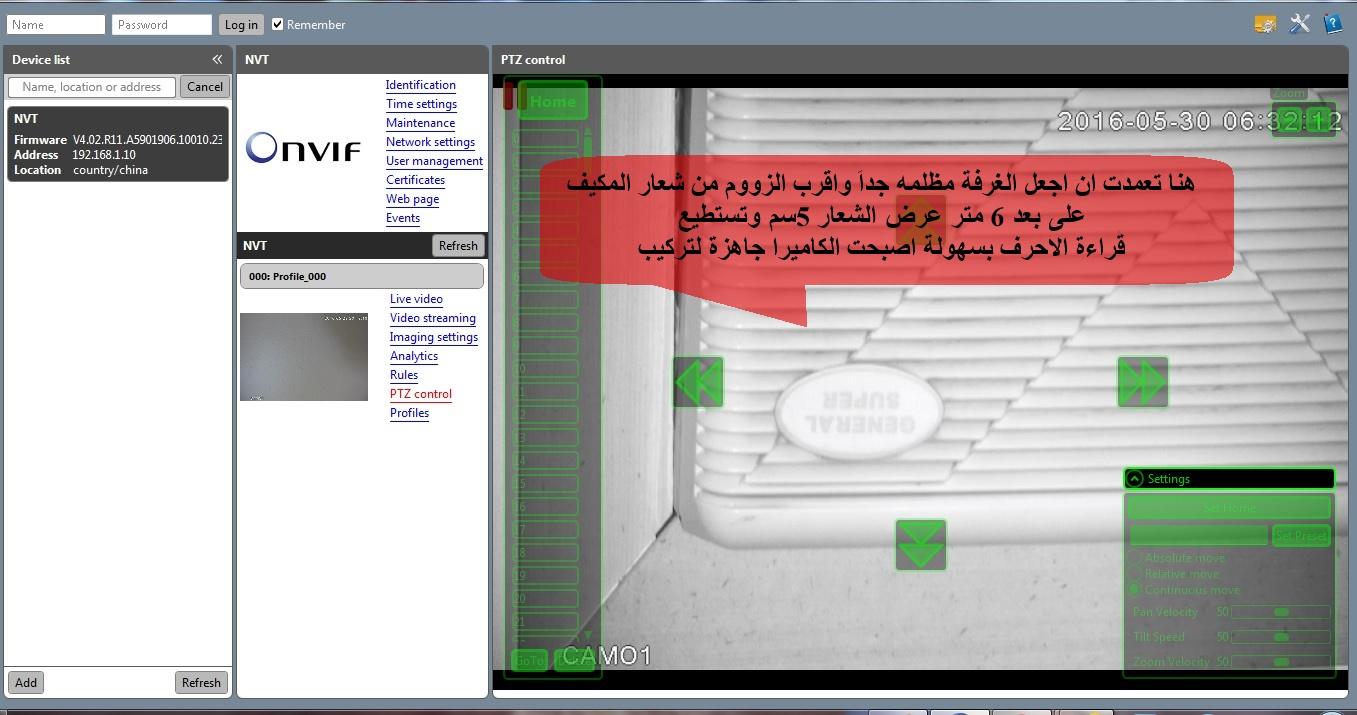Select the 000: Profile_000 entry
This screenshot has width=1357, height=715.
click(x=361, y=276)
